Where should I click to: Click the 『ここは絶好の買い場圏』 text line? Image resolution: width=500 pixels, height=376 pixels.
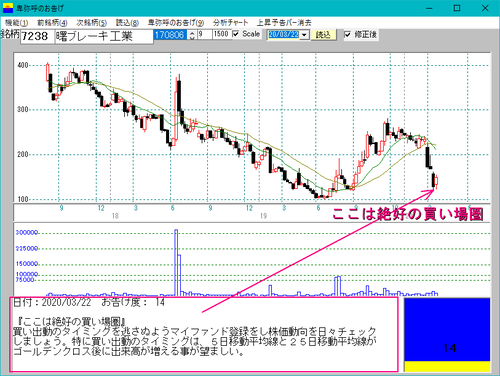tap(71, 322)
